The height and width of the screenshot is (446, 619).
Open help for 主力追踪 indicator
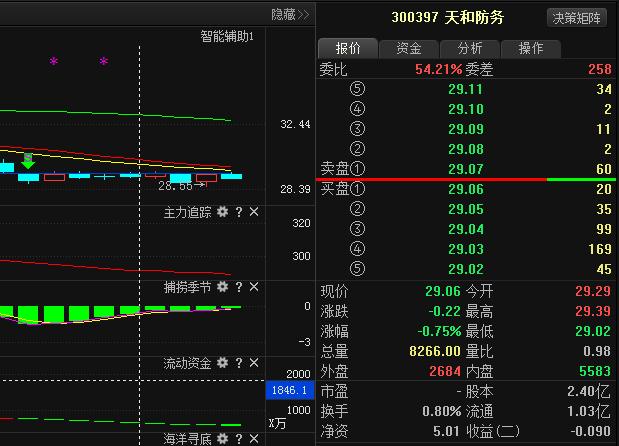(239, 212)
